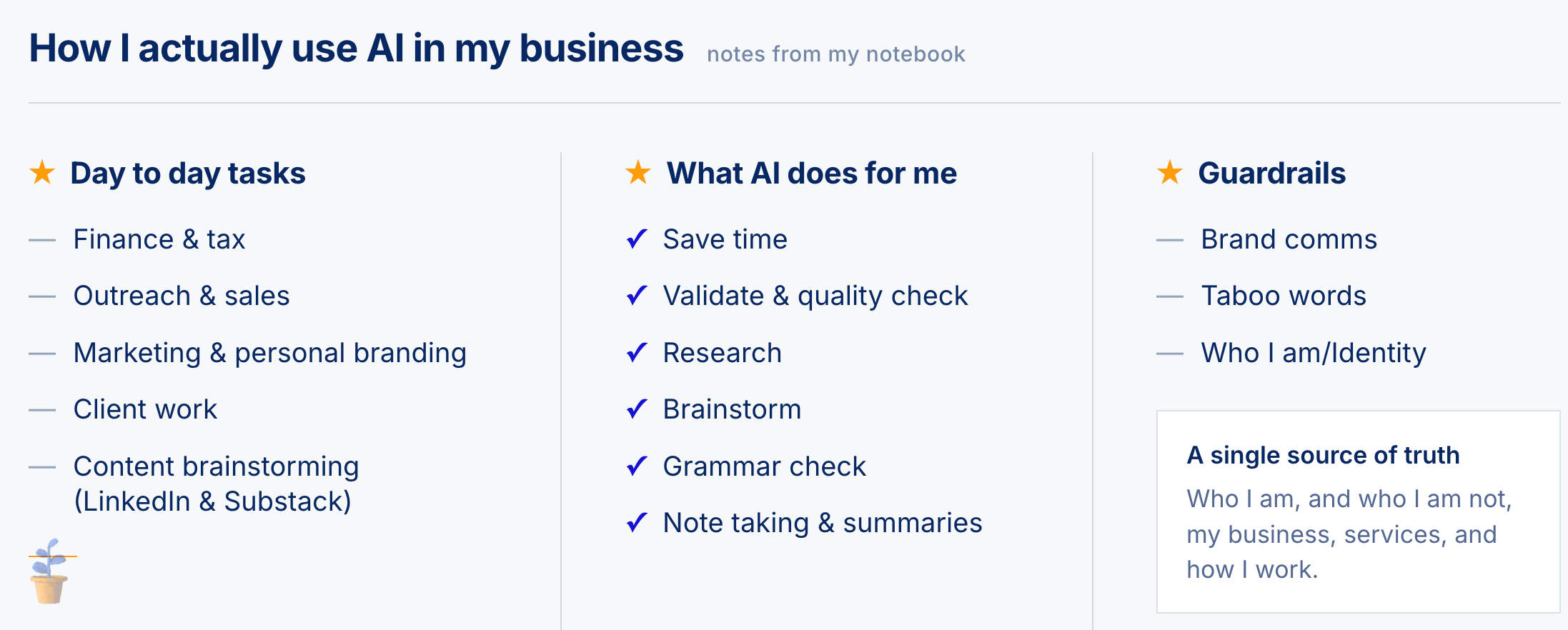The width and height of the screenshot is (1568, 630).
Task: Click Content brainstorming (LinkedIn & Substack)
Action: tap(216, 484)
